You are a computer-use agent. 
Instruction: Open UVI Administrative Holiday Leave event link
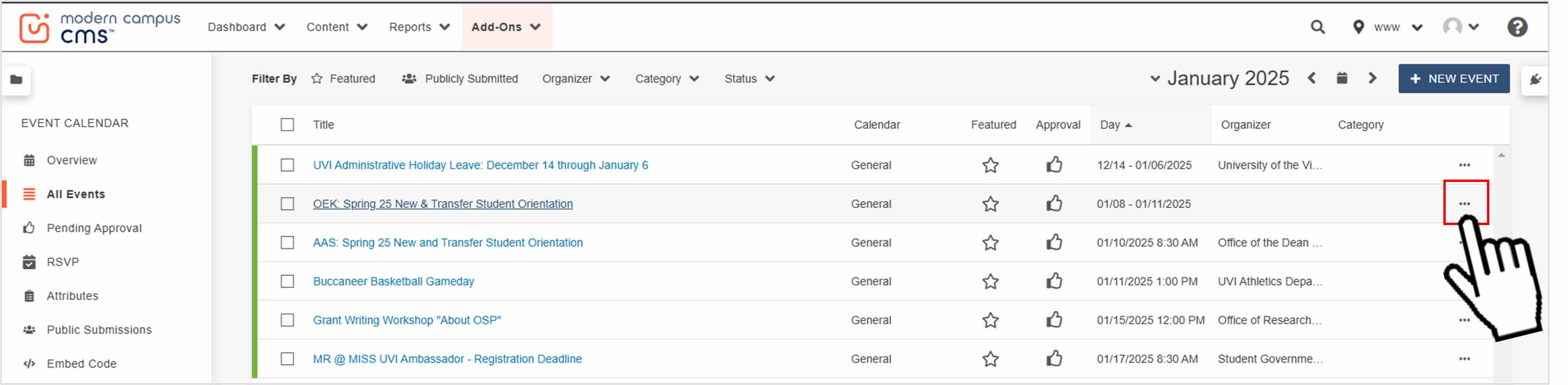[x=480, y=165]
